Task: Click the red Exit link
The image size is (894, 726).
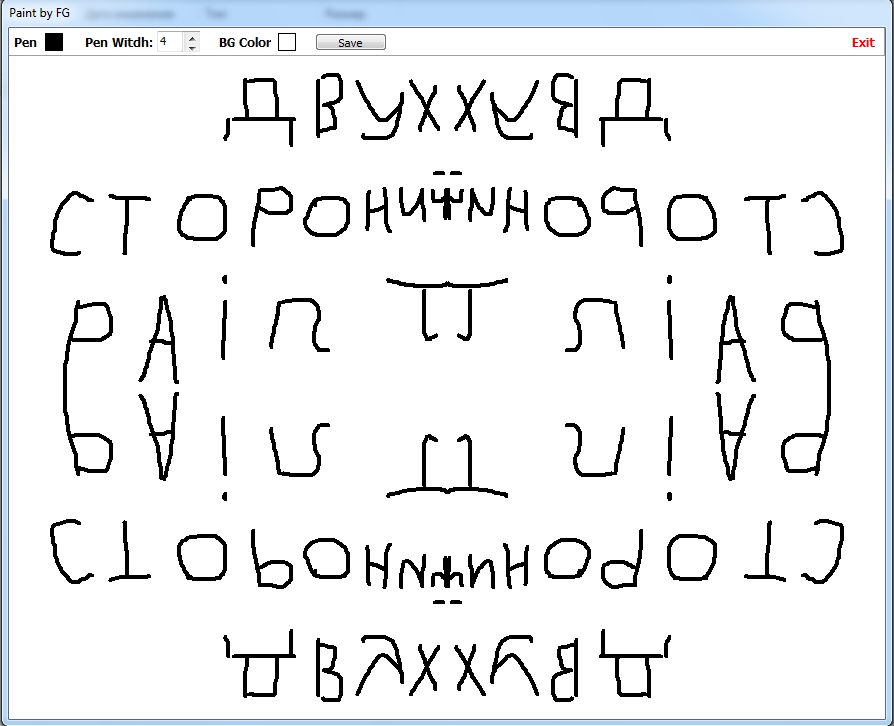Action: 862,42
